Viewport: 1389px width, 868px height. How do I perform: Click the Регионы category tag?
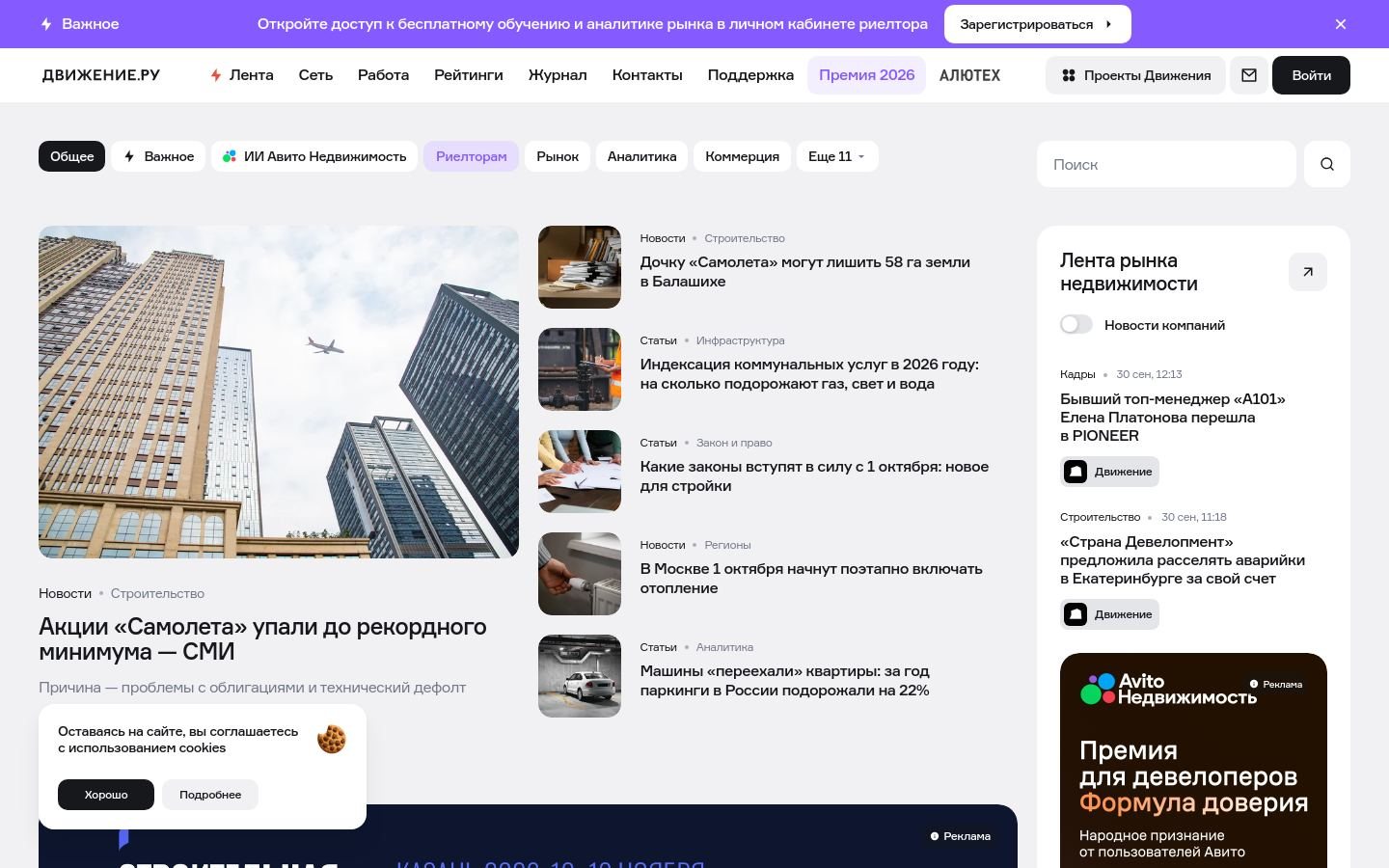tap(727, 545)
